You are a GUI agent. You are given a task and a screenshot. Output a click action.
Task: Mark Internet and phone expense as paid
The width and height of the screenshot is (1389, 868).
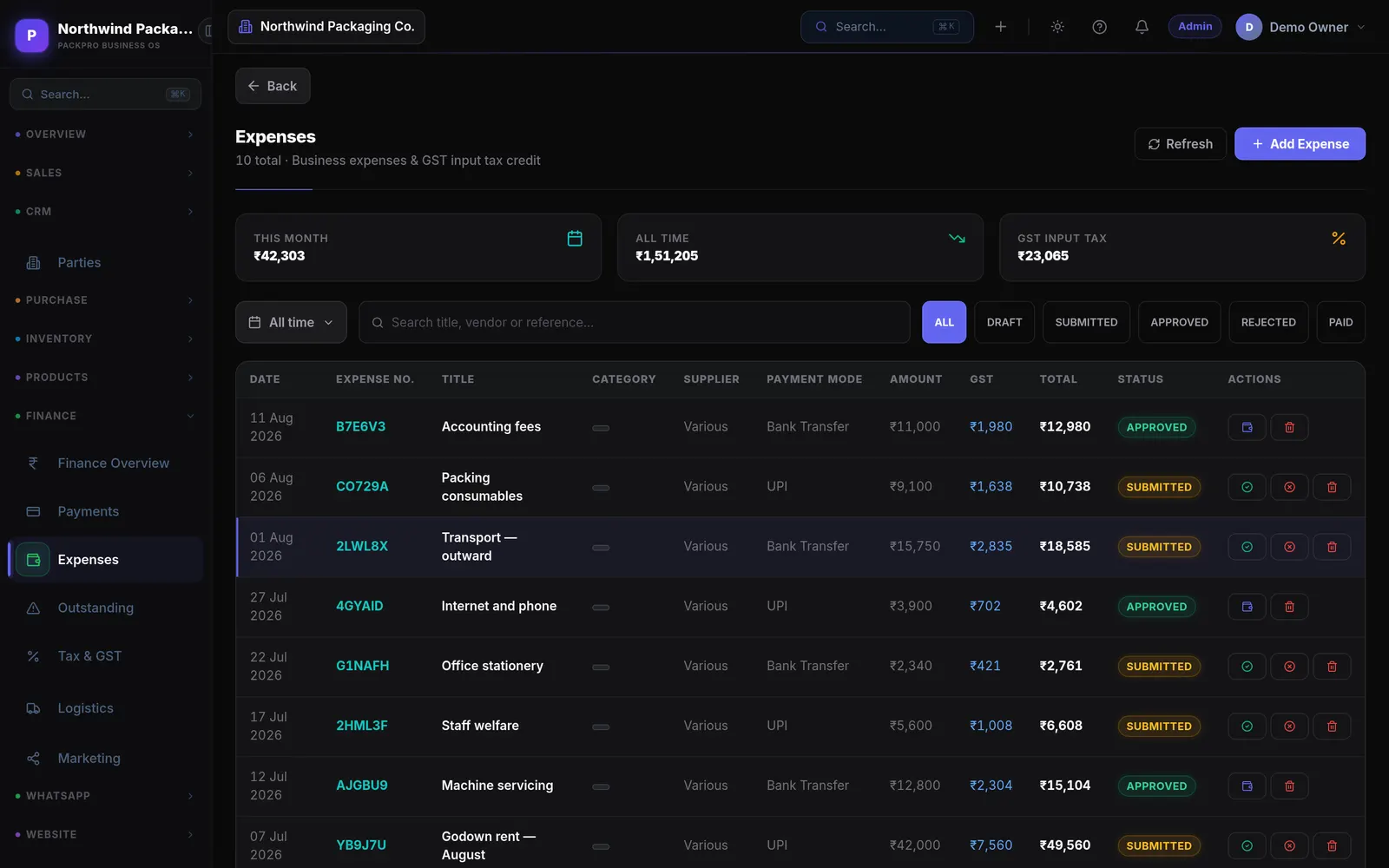(1247, 607)
